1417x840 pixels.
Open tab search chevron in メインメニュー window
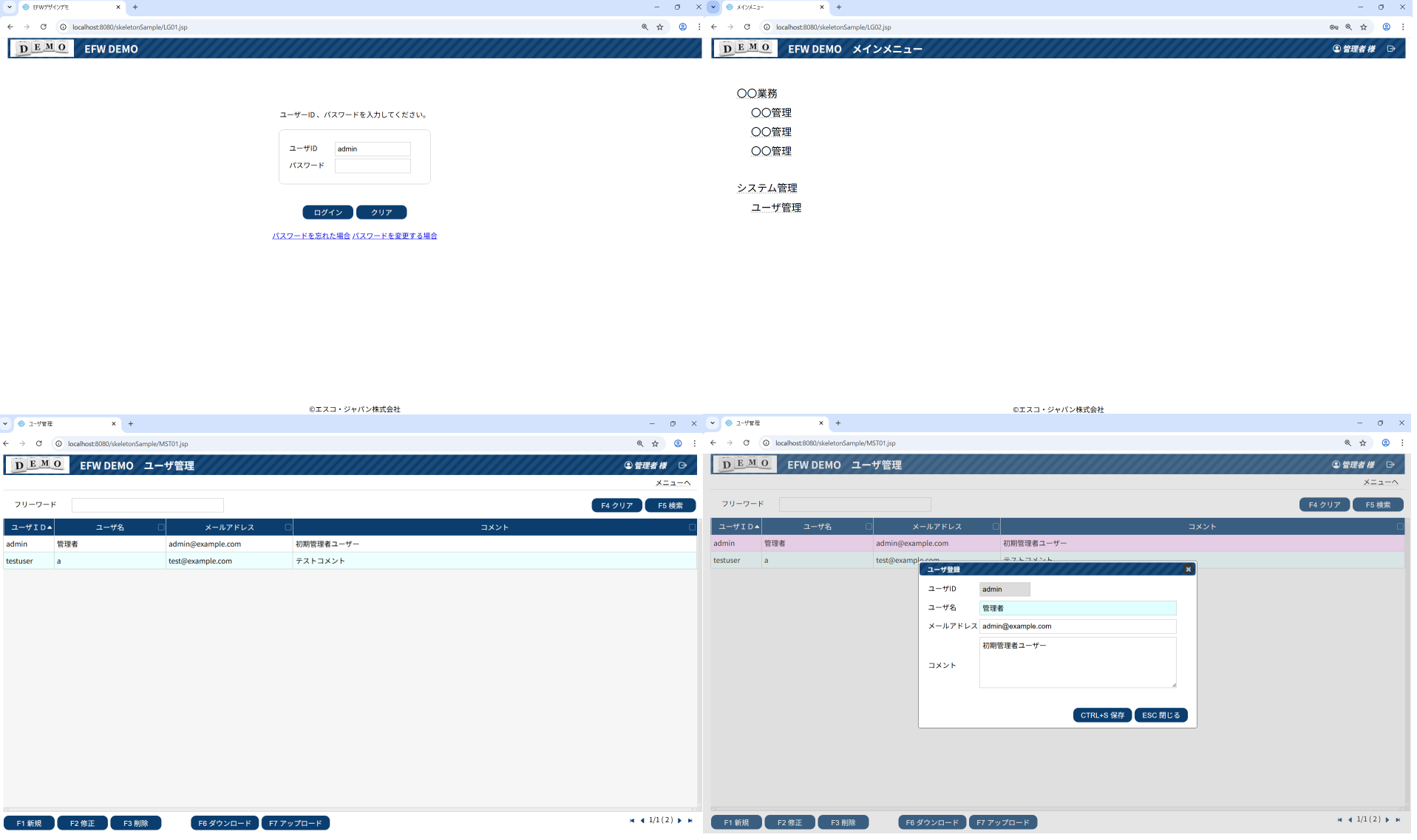point(713,7)
